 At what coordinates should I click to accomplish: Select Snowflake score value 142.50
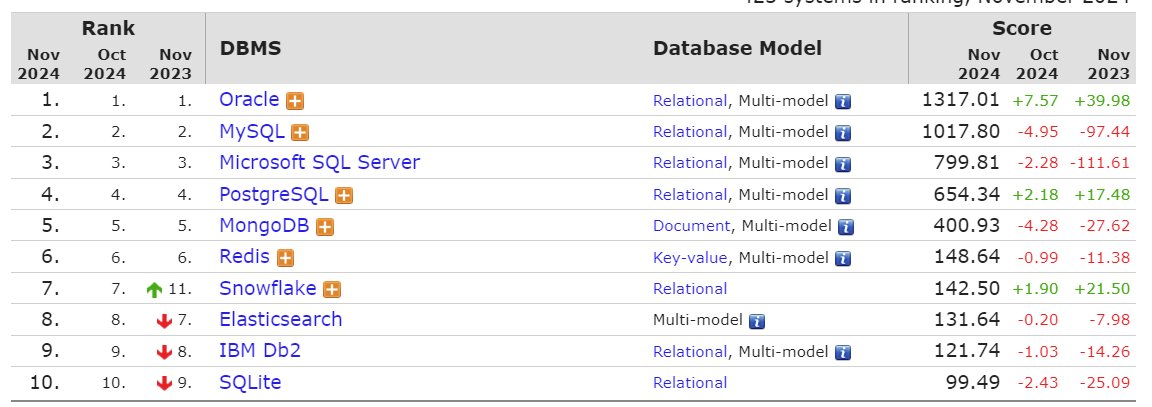point(967,288)
